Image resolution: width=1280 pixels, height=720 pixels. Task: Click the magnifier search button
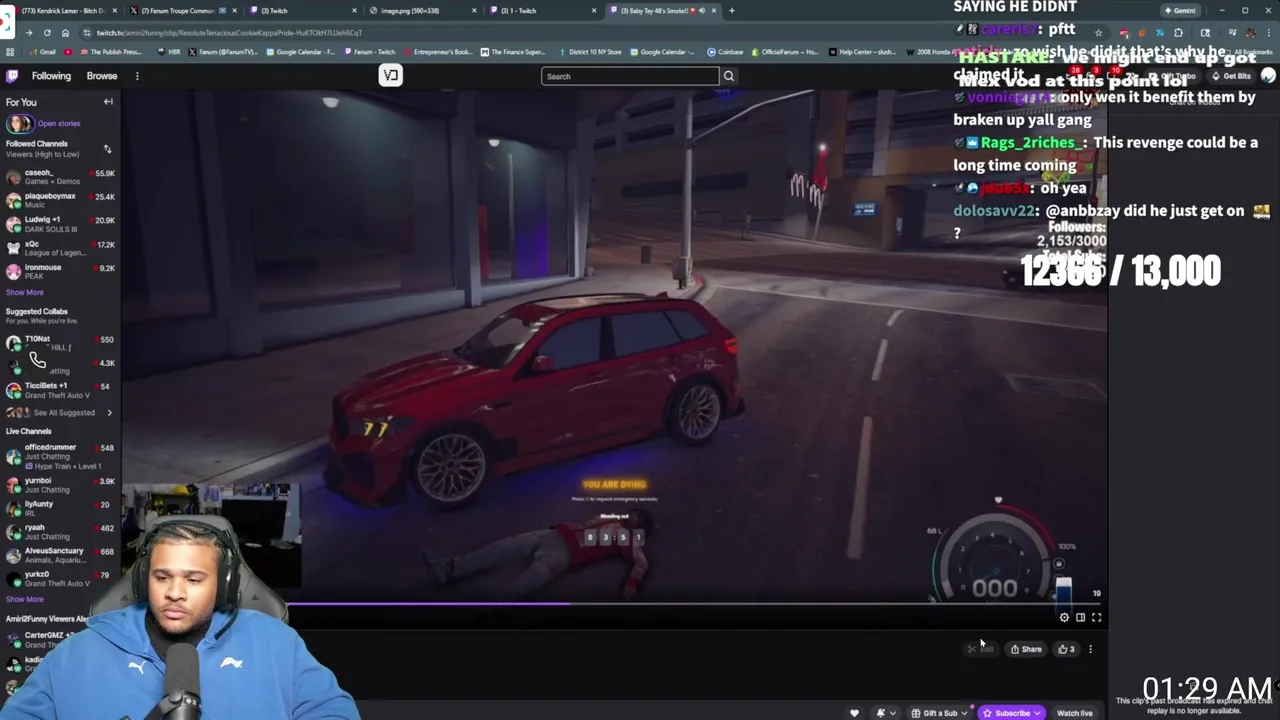click(729, 76)
